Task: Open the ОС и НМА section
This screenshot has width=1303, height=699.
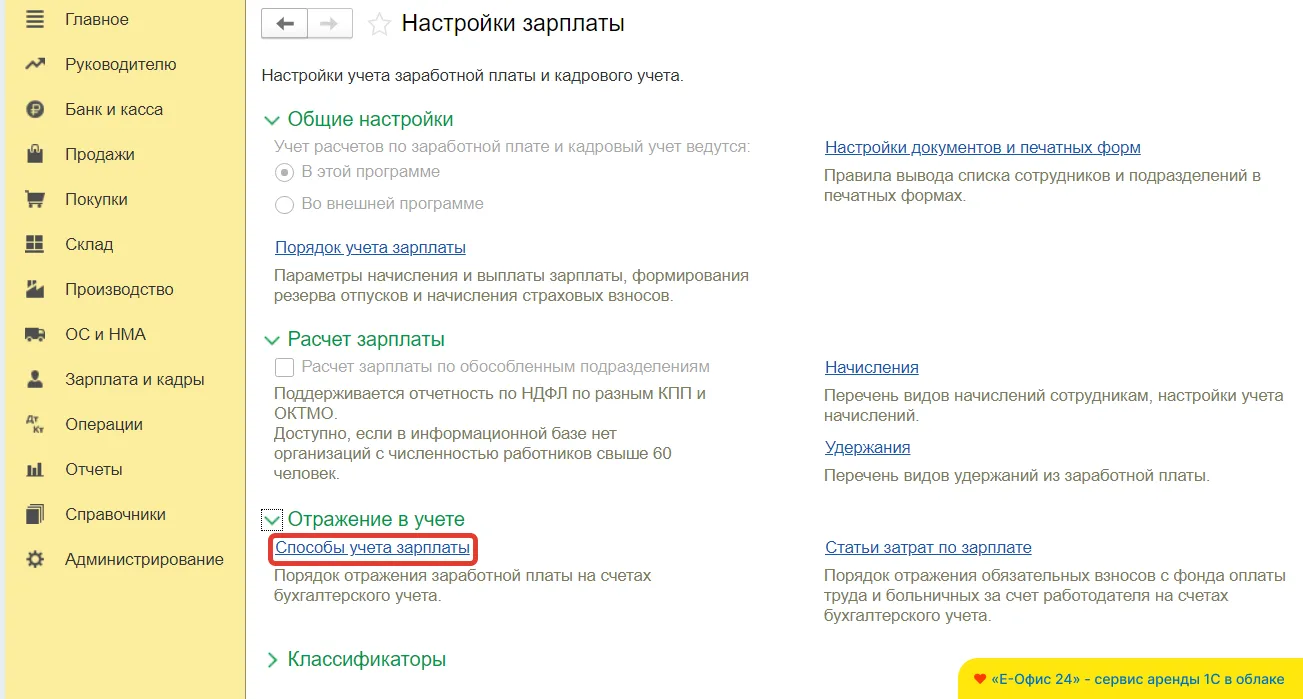Action: point(105,334)
